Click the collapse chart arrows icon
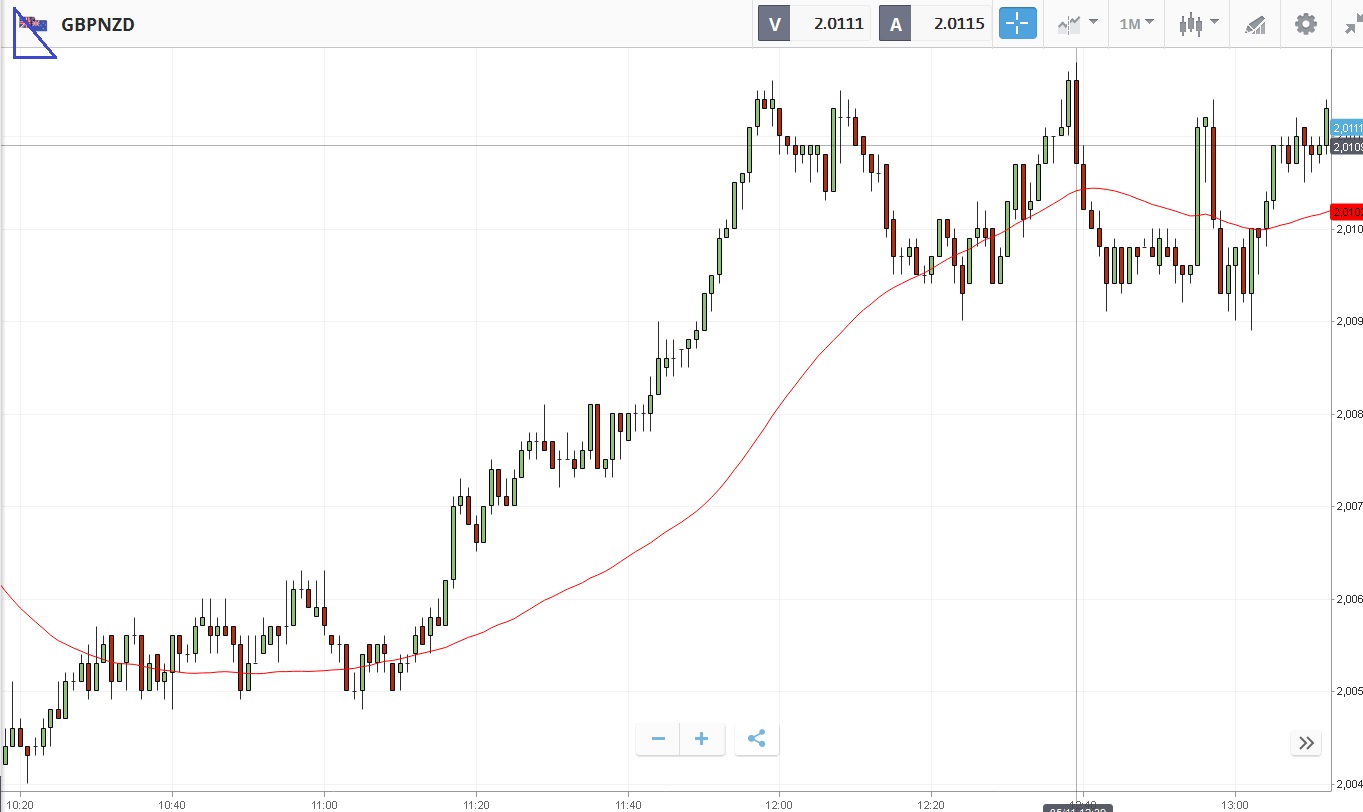 click(1351, 24)
